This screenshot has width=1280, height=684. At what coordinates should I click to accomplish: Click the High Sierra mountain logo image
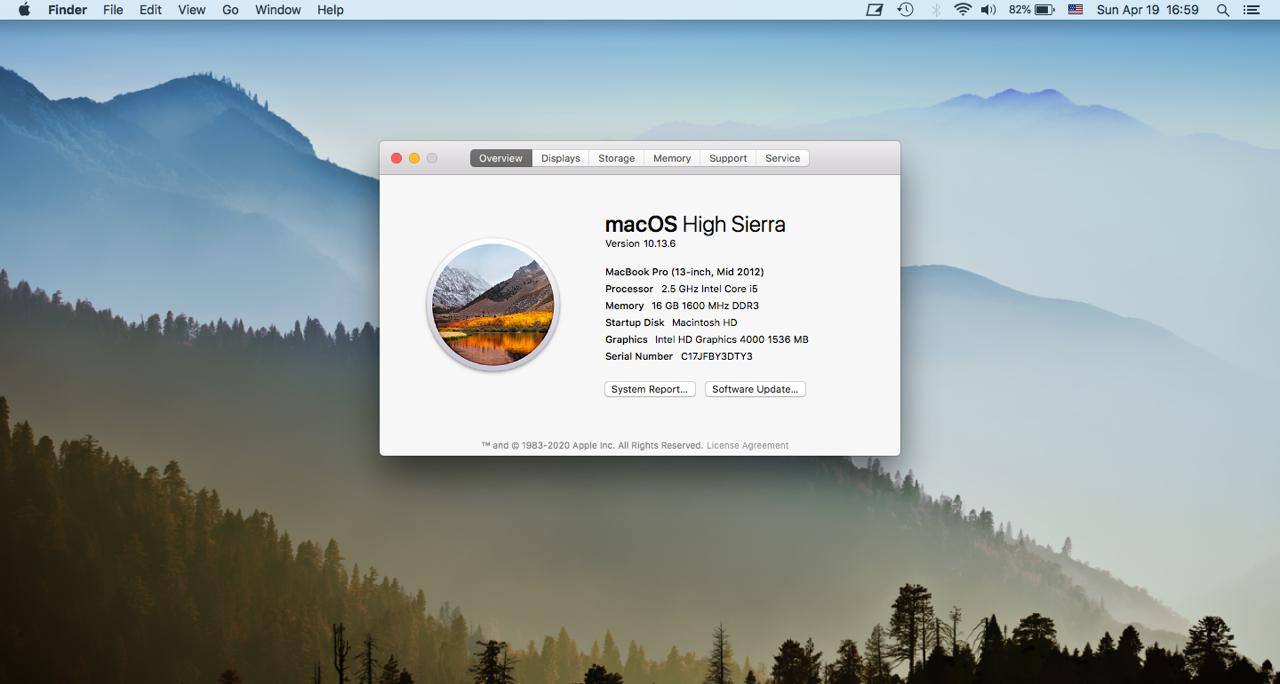(x=493, y=304)
